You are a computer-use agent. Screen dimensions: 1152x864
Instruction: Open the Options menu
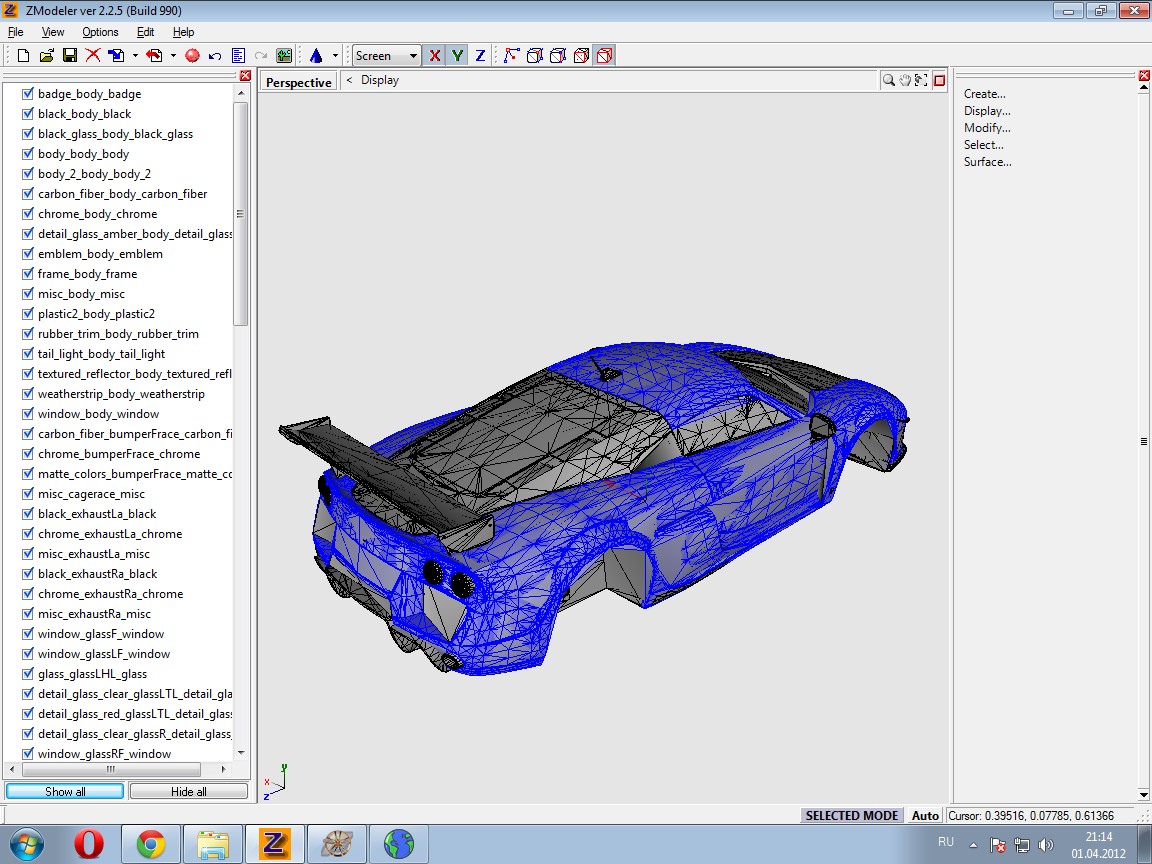point(100,32)
